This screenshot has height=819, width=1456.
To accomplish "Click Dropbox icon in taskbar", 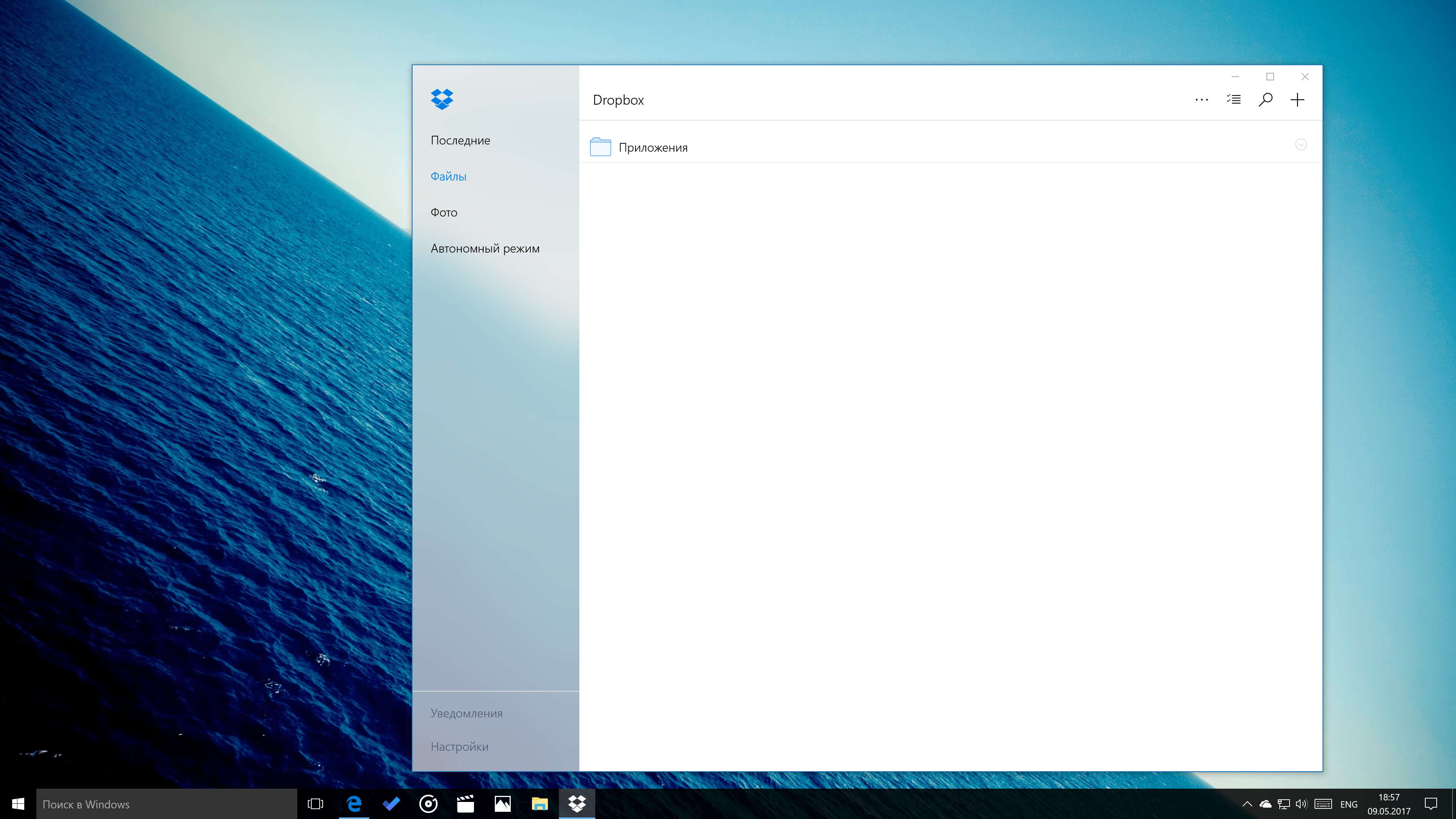I will click(576, 804).
